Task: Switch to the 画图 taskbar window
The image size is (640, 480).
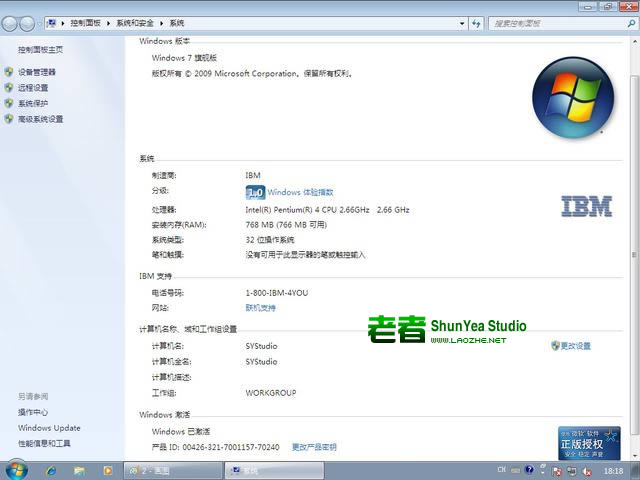Action: (x=173, y=471)
